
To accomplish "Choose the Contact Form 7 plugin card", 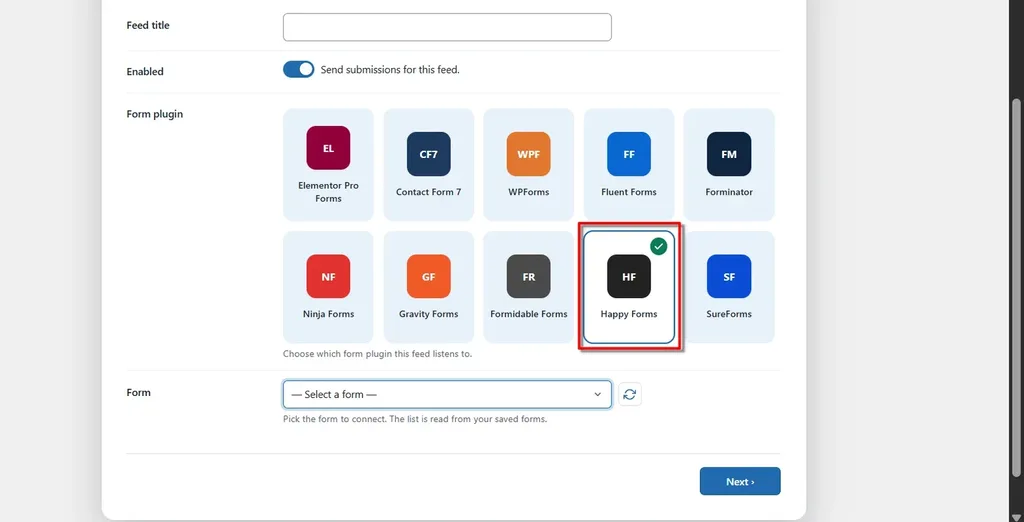I will point(428,165).
